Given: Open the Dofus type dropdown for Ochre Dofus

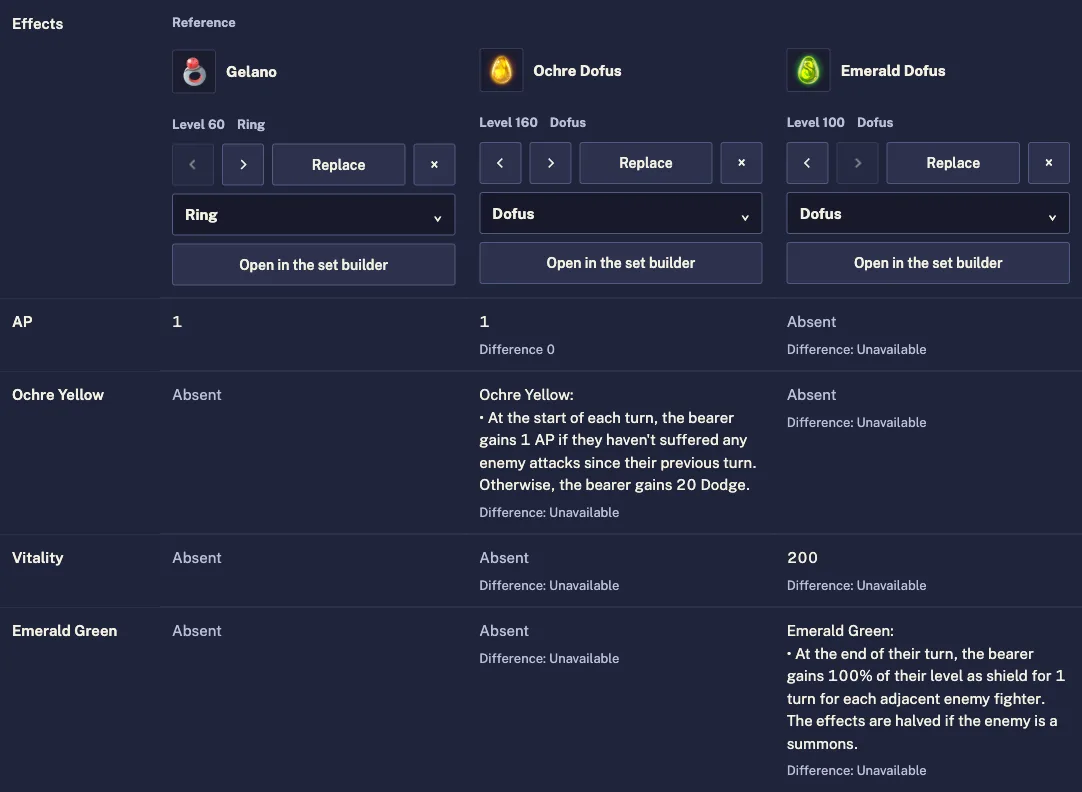Looking at the screenshot, I should tap(620, 213).
